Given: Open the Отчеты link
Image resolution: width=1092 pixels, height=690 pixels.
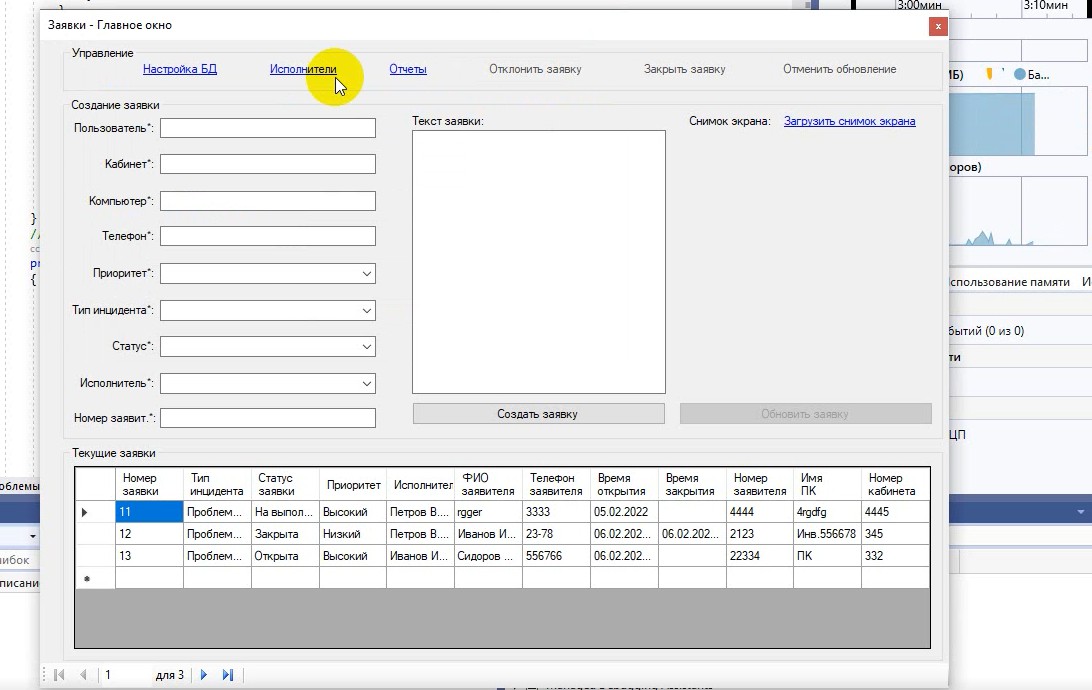Looking at the screenshot, I should (408, 69).
